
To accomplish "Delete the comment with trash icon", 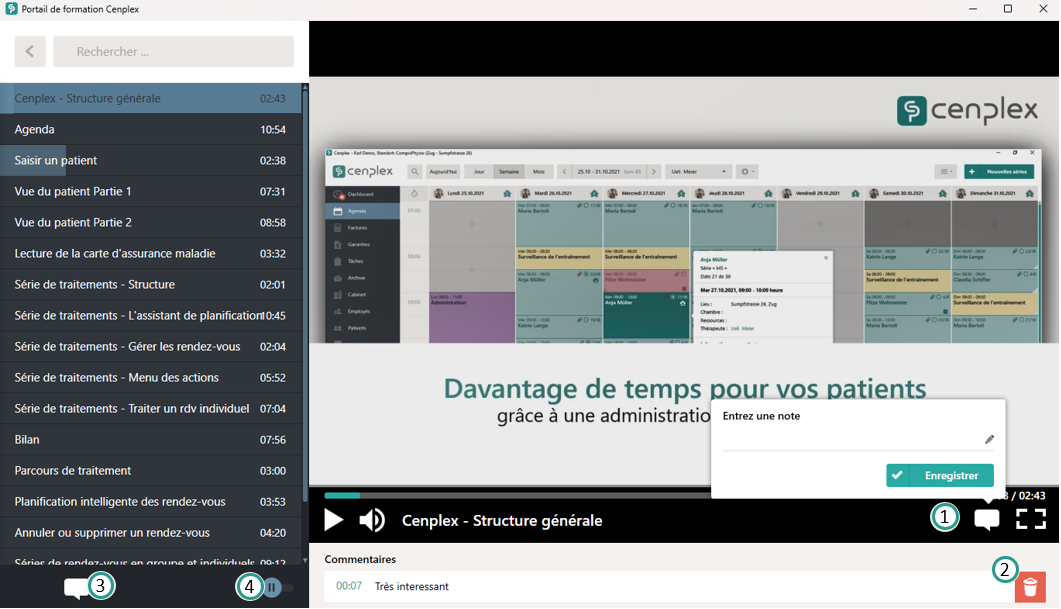I will point(1030,587).
